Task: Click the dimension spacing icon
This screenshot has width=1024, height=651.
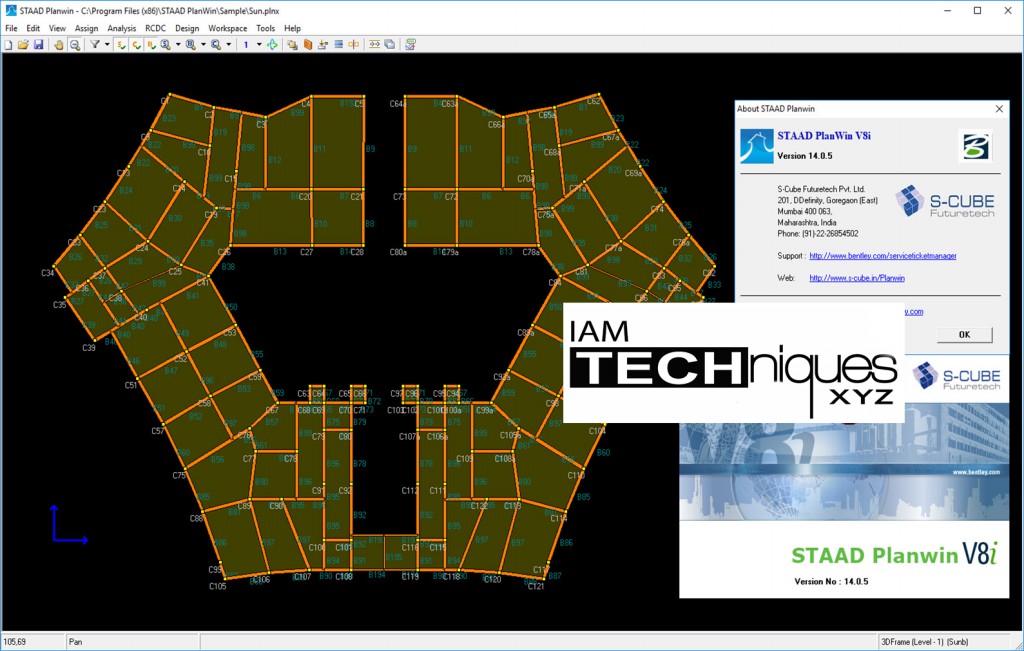Action: (374, 44)
